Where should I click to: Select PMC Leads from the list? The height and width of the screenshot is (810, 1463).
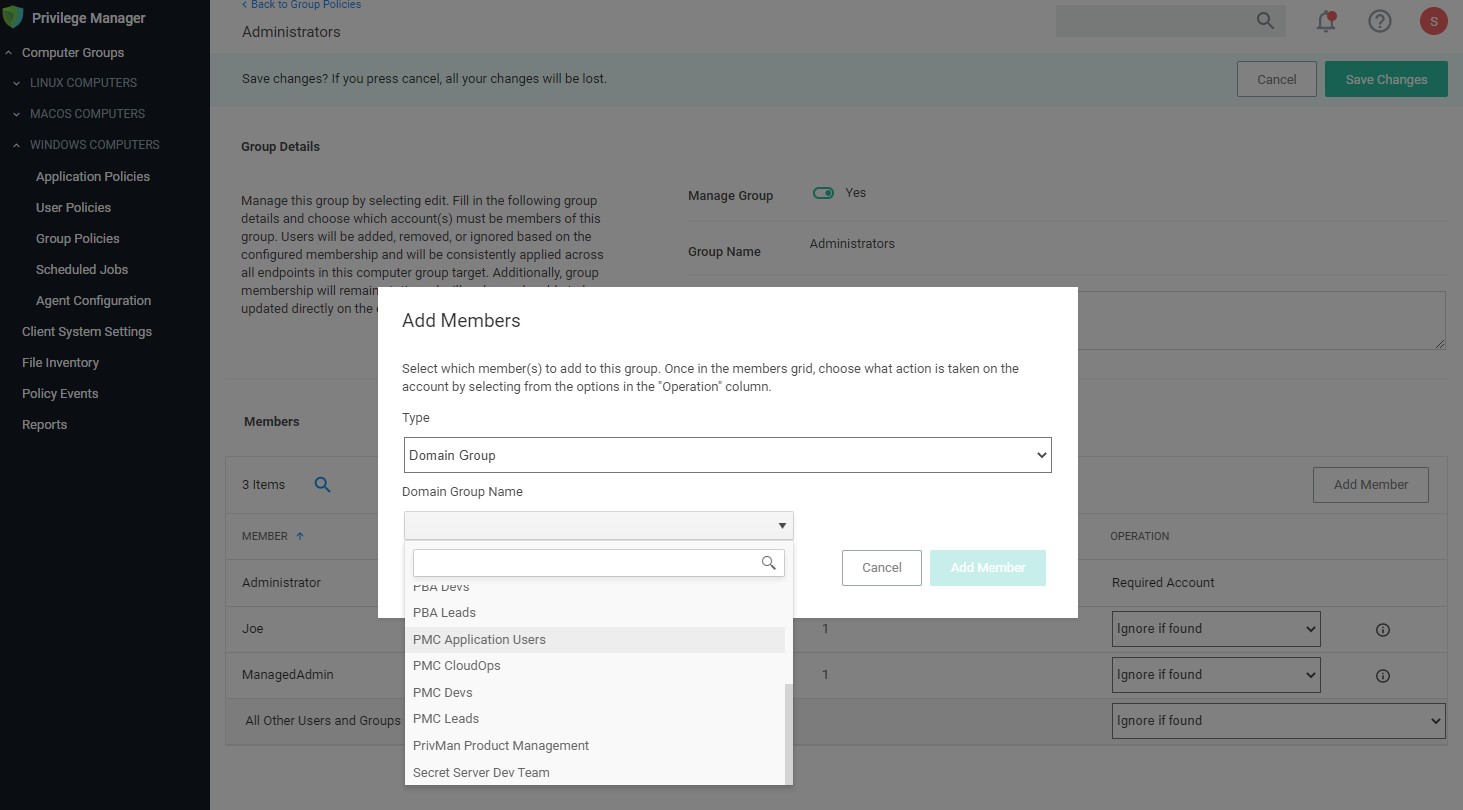click(x=595, y=719)
